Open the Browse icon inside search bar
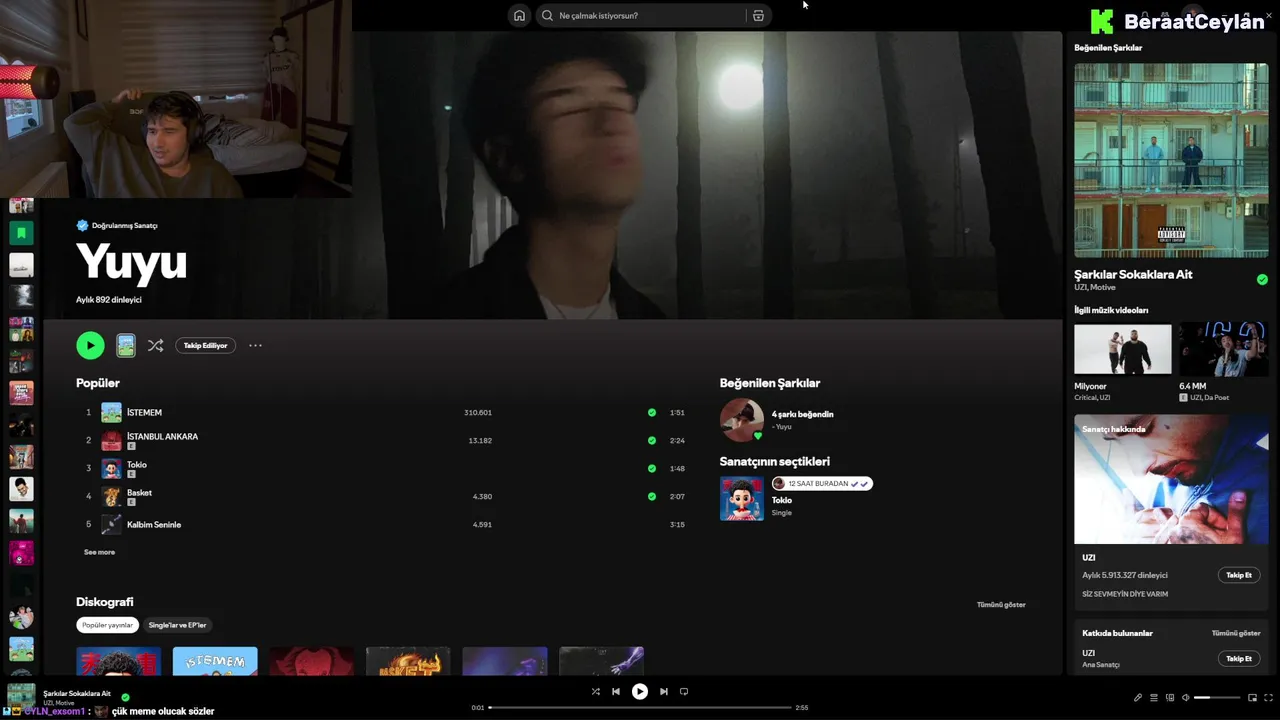The image size is (1280, 720). tap(758, 15)
